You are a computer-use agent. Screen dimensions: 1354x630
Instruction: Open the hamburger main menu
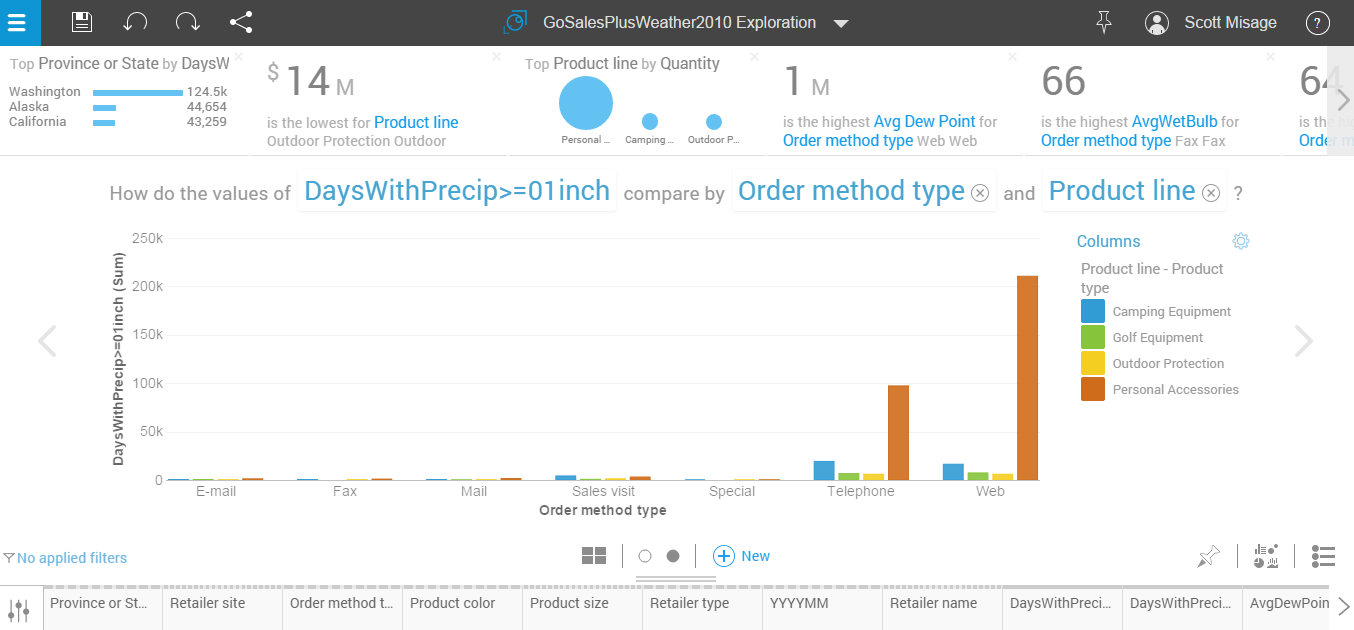(20, 22)
